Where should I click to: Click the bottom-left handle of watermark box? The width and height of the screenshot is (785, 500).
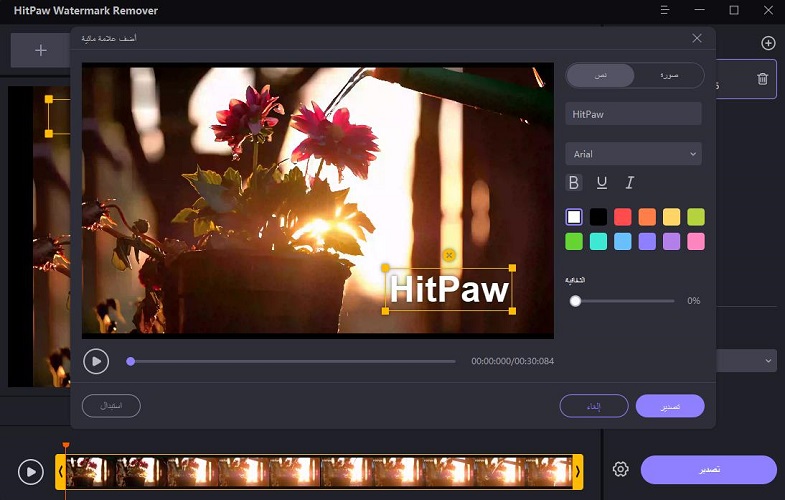click(x=385, y=311)
